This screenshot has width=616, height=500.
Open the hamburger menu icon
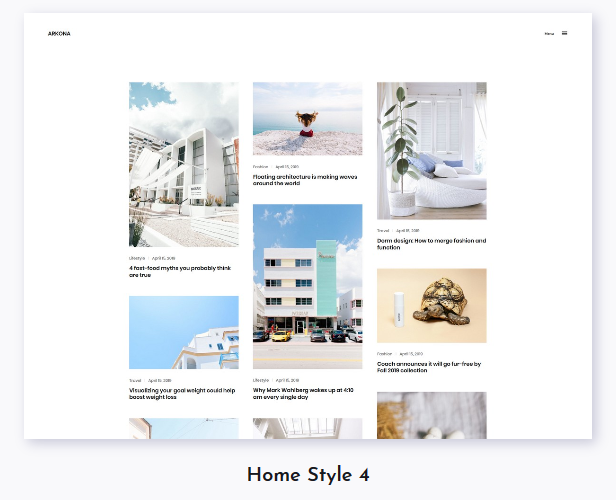[x=565, y=33]
